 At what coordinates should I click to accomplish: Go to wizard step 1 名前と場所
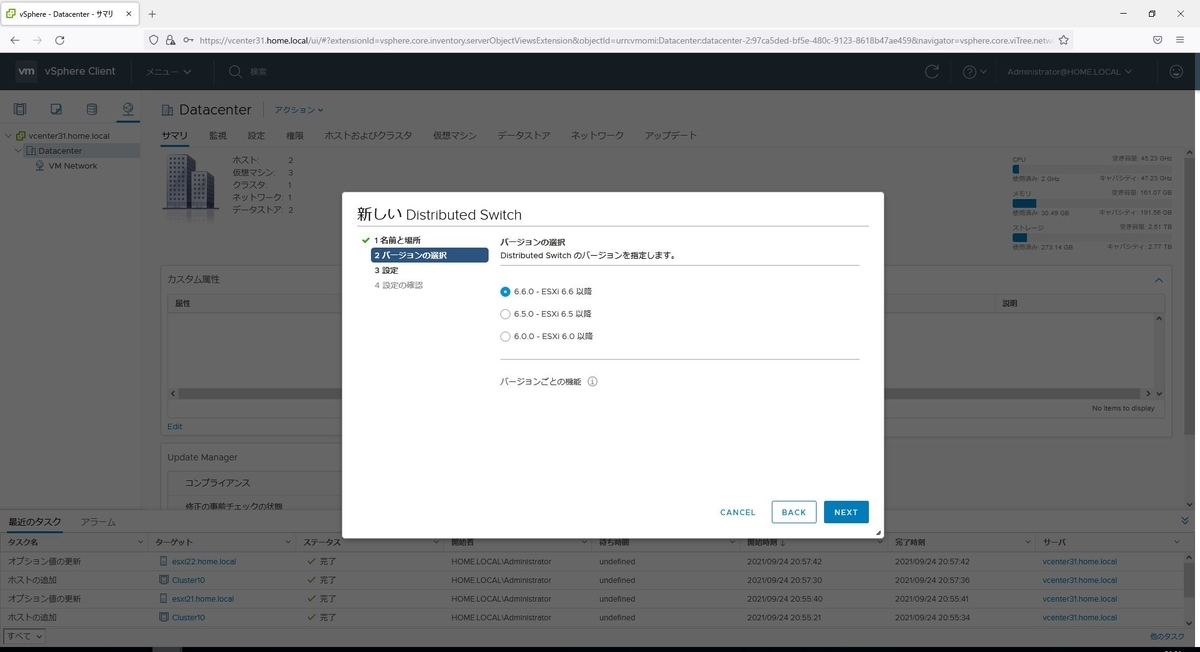pyautogui.click(x=397, y=241)
